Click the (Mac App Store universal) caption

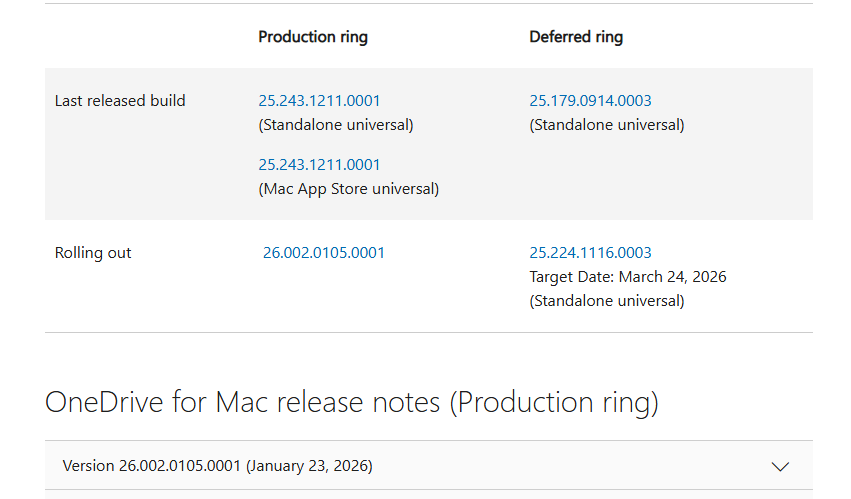[348, 189]
